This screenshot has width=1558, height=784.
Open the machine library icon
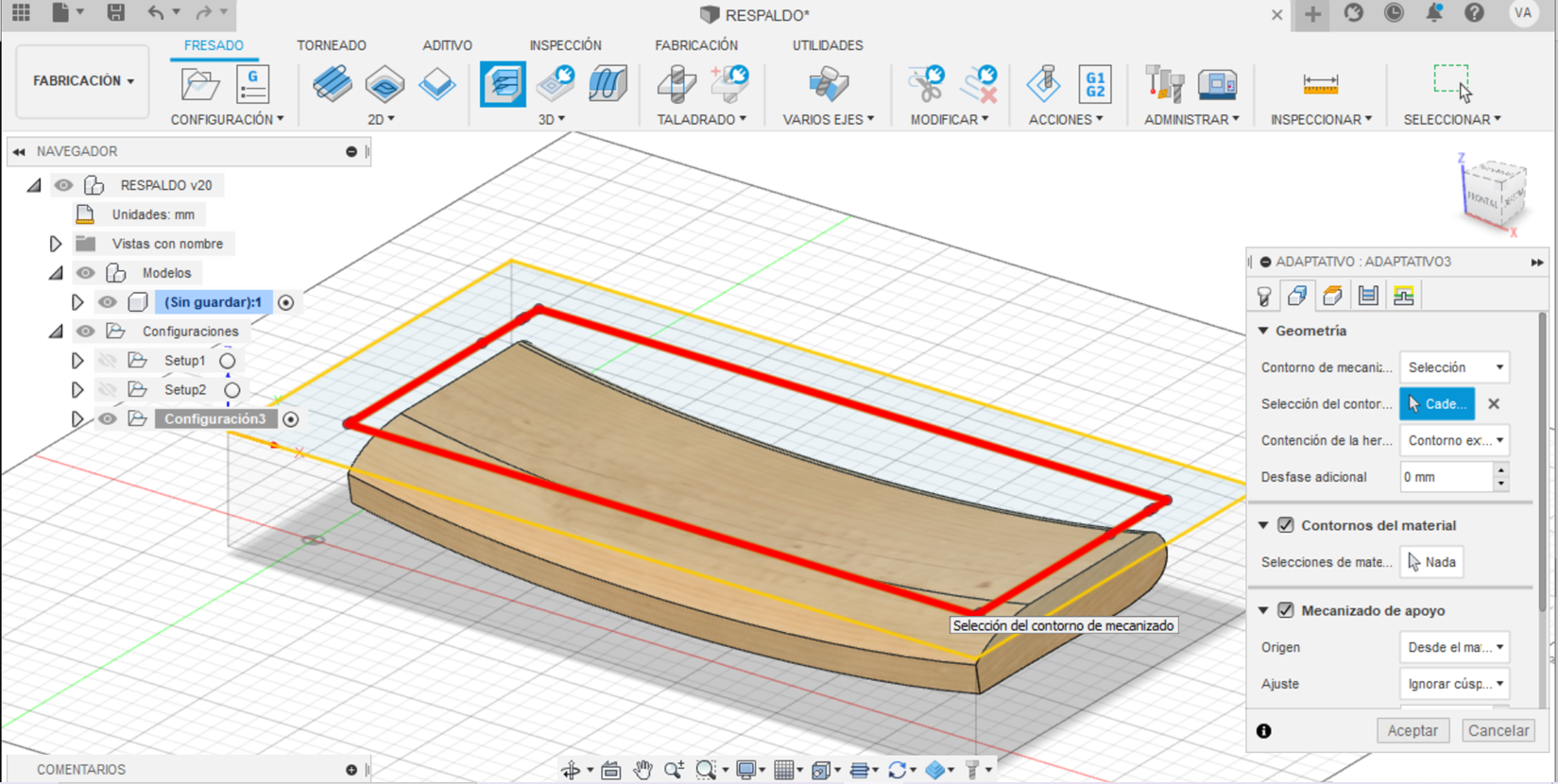[1217, 85]
